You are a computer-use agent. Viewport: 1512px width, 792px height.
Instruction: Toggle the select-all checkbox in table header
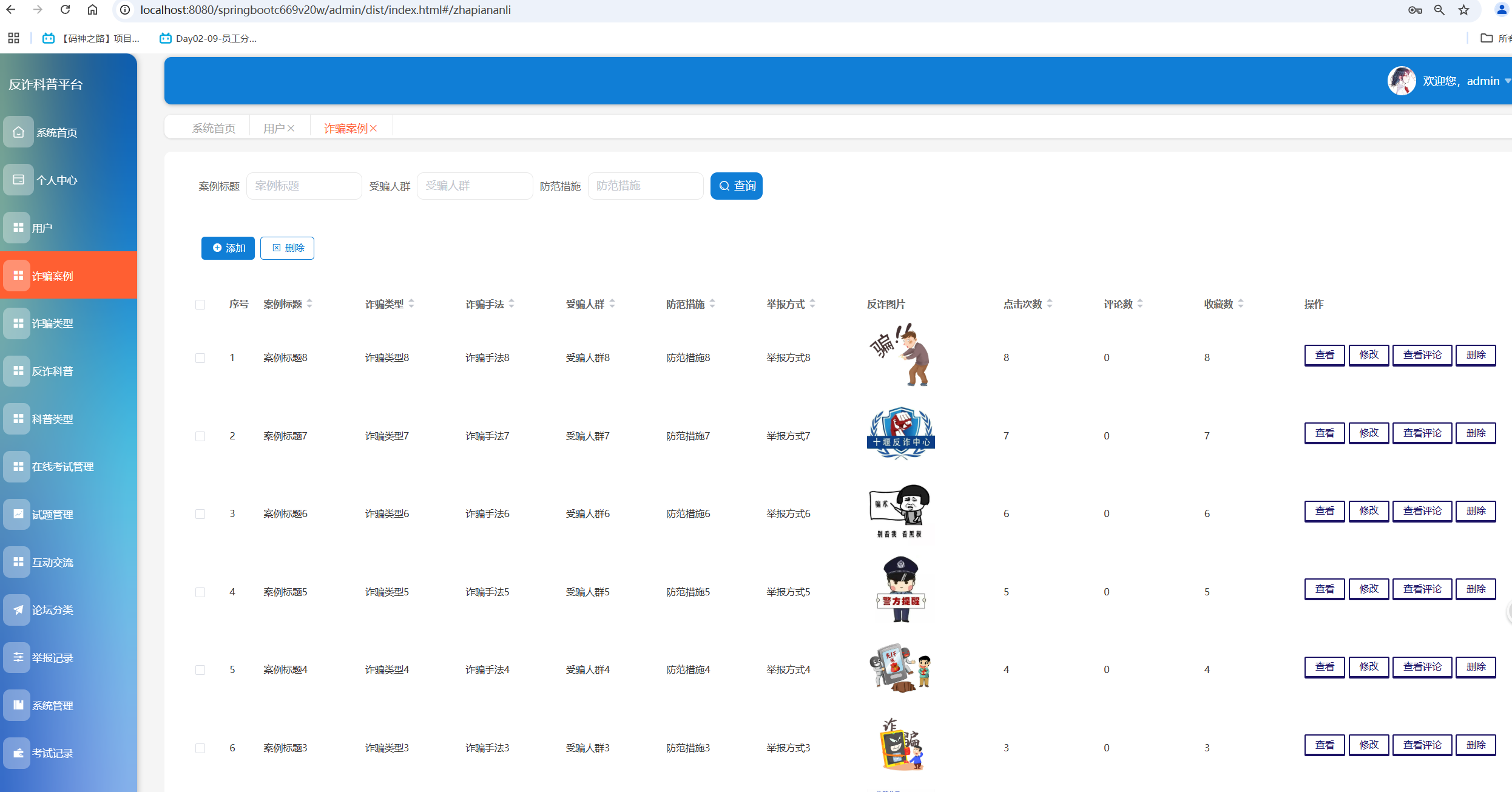pos(200,305)
